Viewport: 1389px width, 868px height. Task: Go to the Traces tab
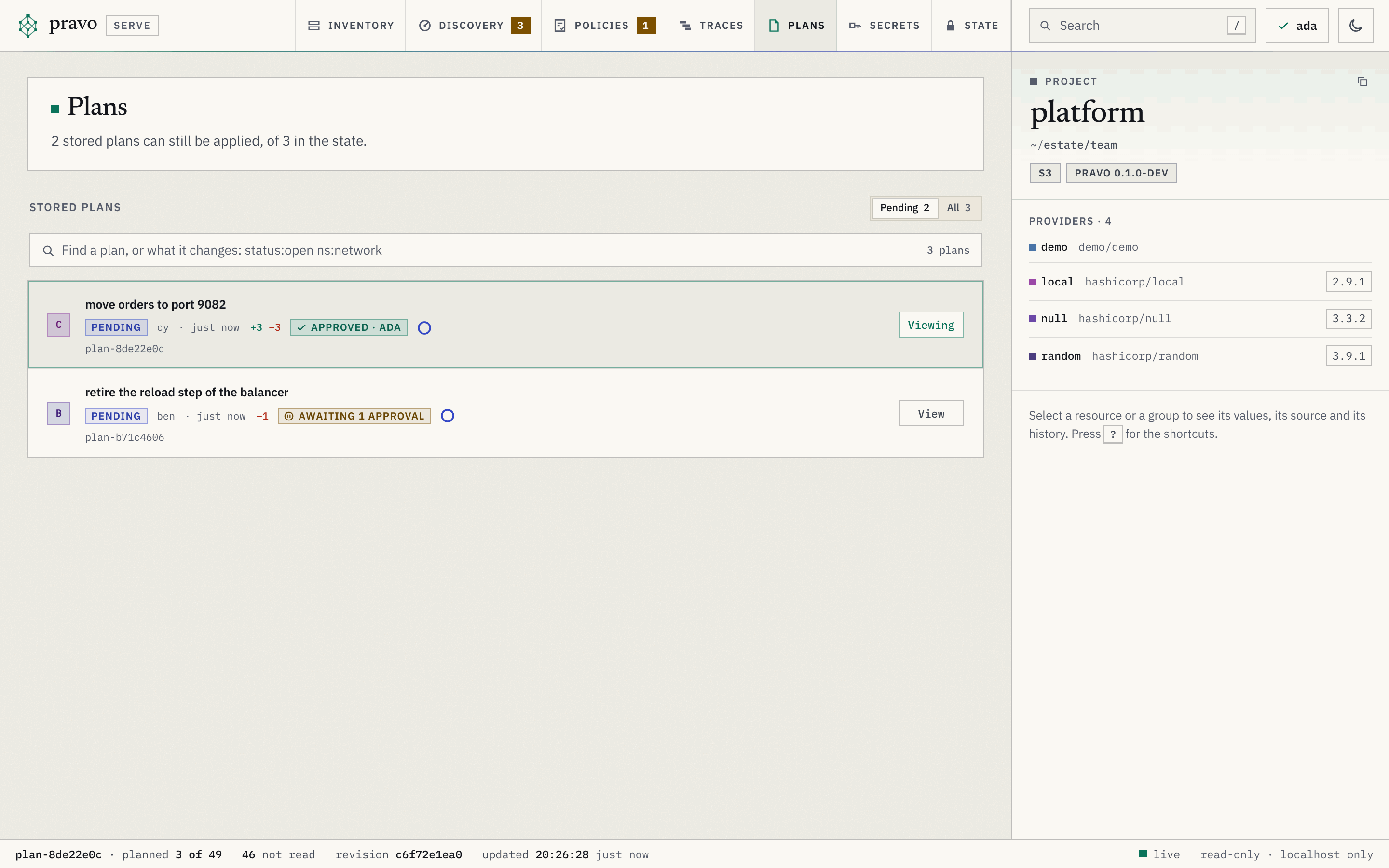(x=711, y=25)
